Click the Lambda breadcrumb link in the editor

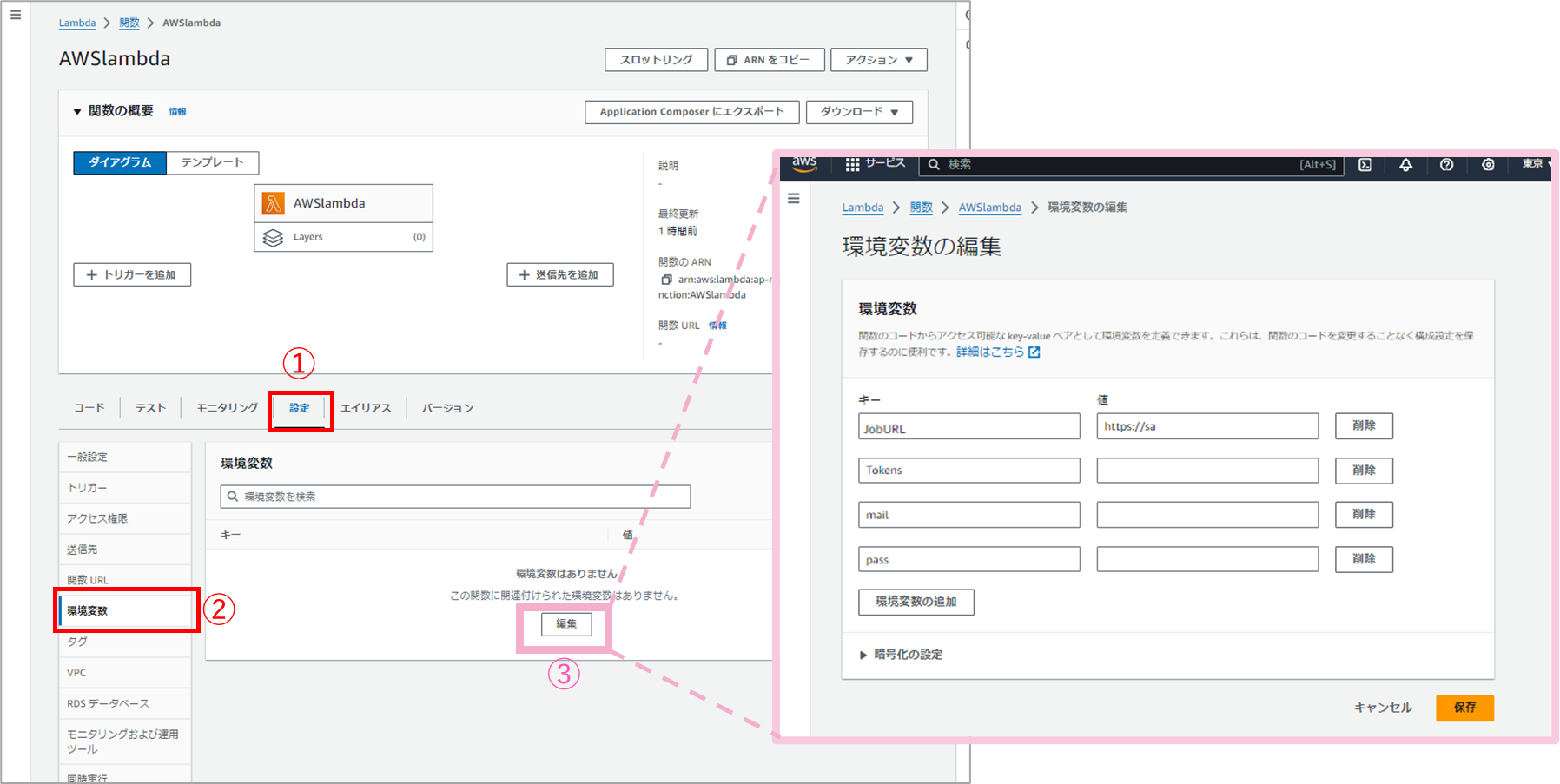point(863,208)
